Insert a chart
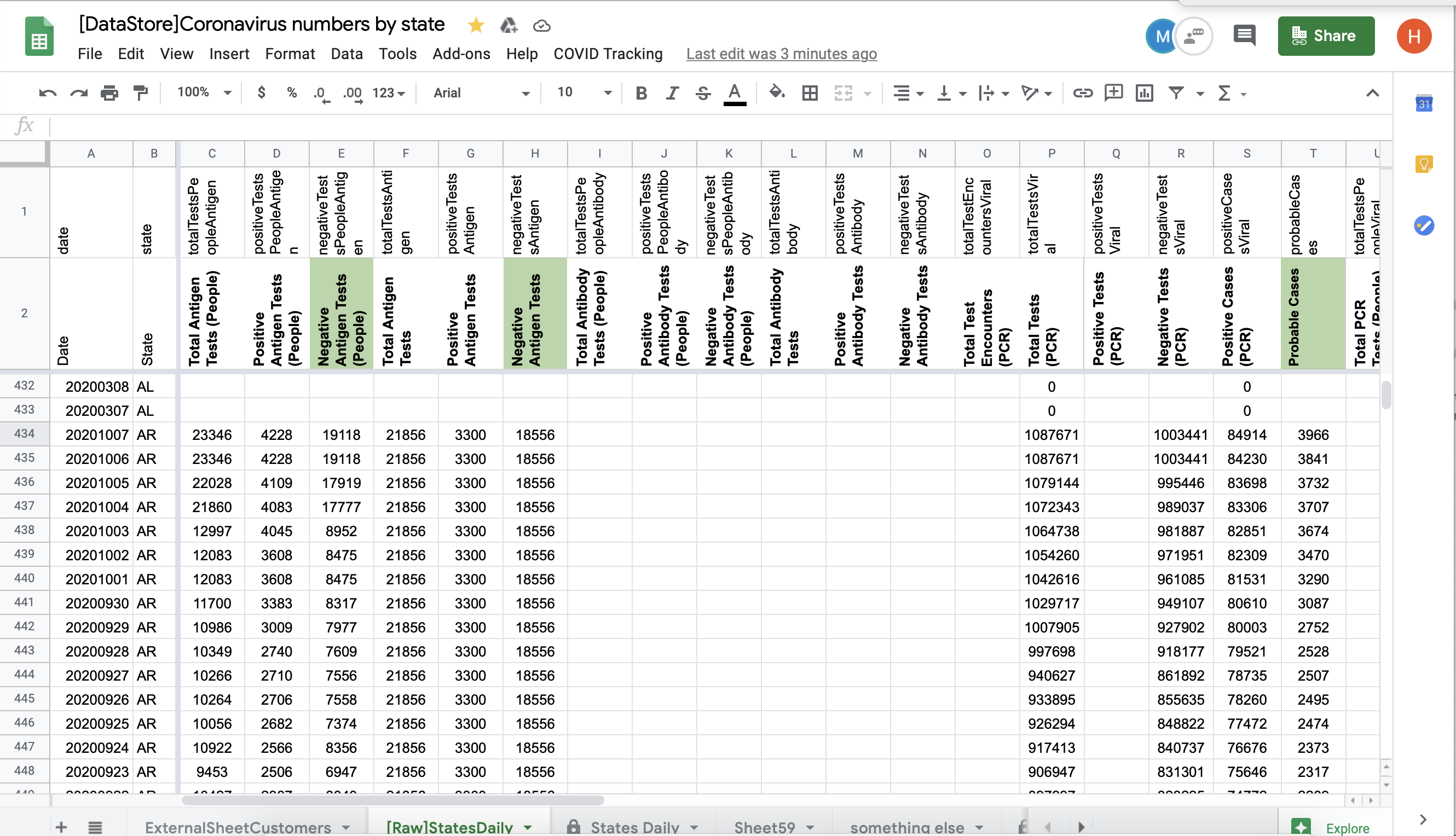 [x=1144, y=93]
